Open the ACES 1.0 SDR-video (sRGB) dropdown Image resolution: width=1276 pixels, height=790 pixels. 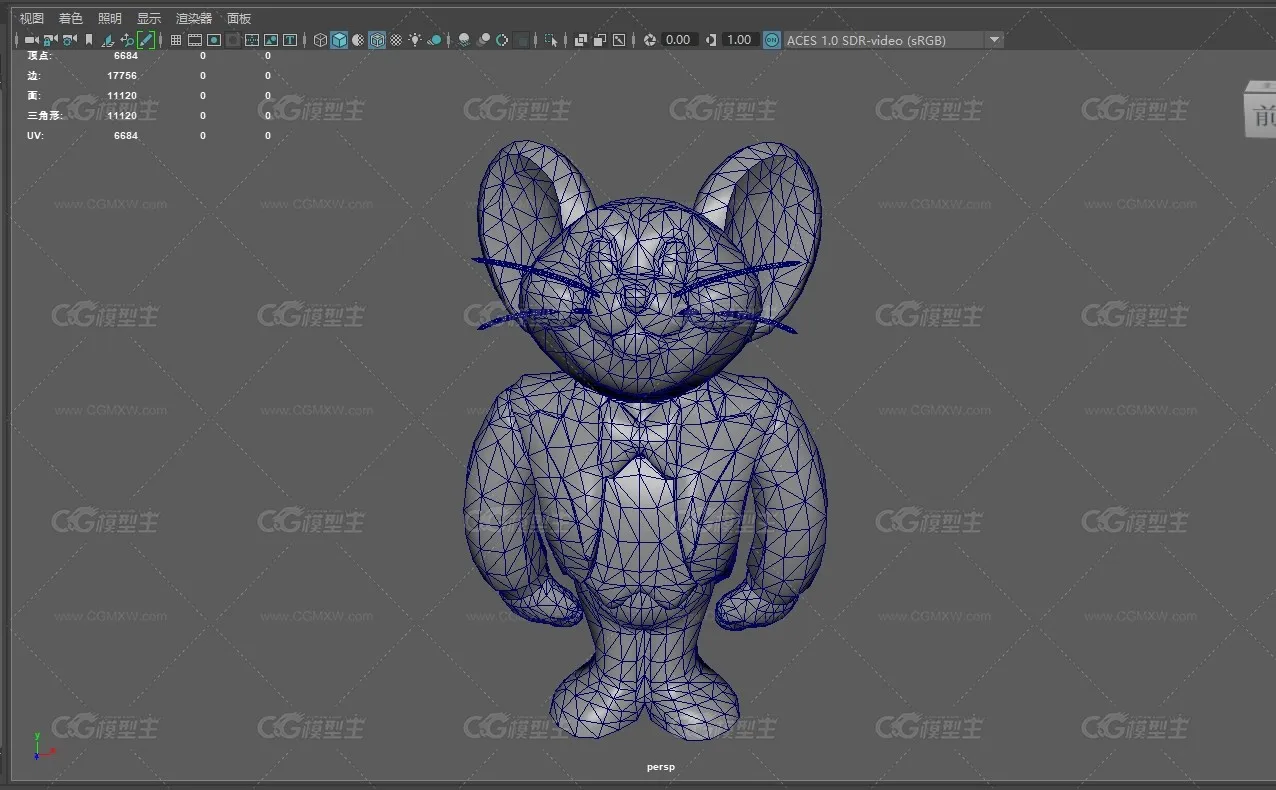(893, 40)
